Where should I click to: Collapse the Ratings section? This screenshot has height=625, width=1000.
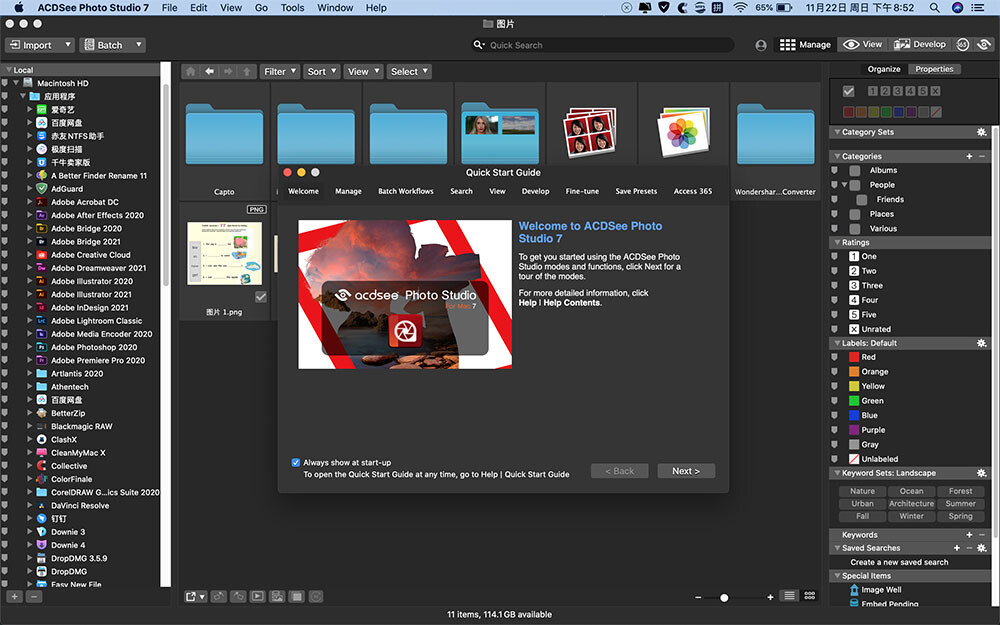point(837,242)
